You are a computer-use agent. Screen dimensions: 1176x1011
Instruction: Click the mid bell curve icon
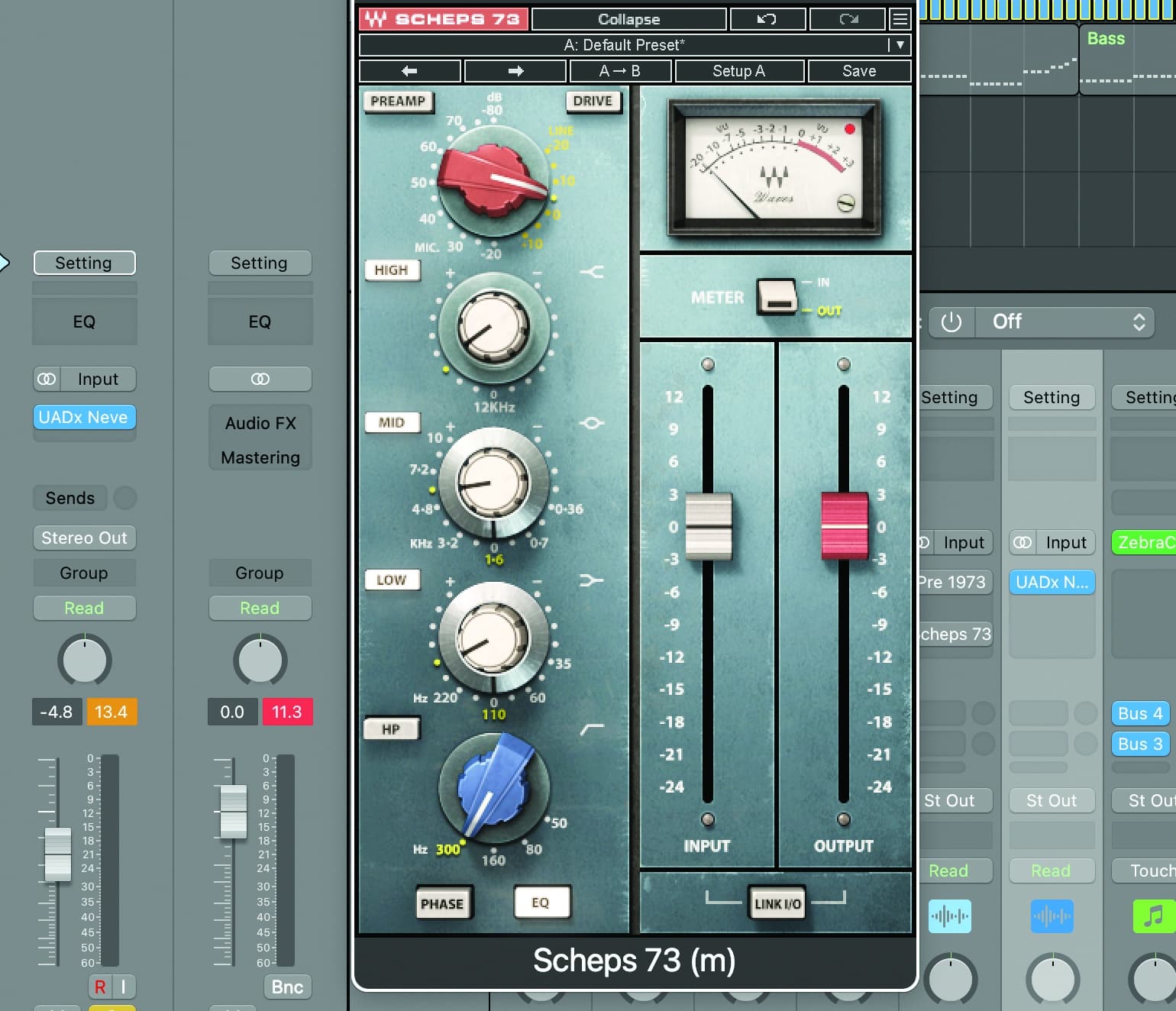(592, 423)
